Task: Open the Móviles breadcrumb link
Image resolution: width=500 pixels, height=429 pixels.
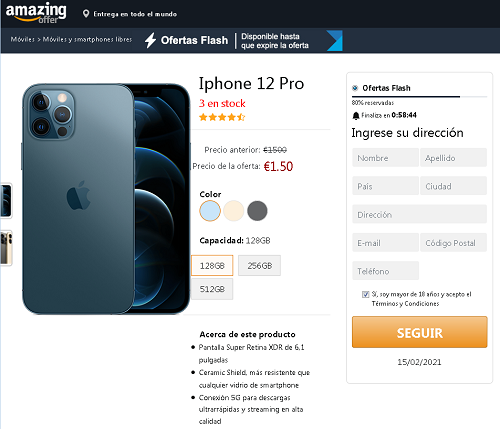Action: click(23, 39)
